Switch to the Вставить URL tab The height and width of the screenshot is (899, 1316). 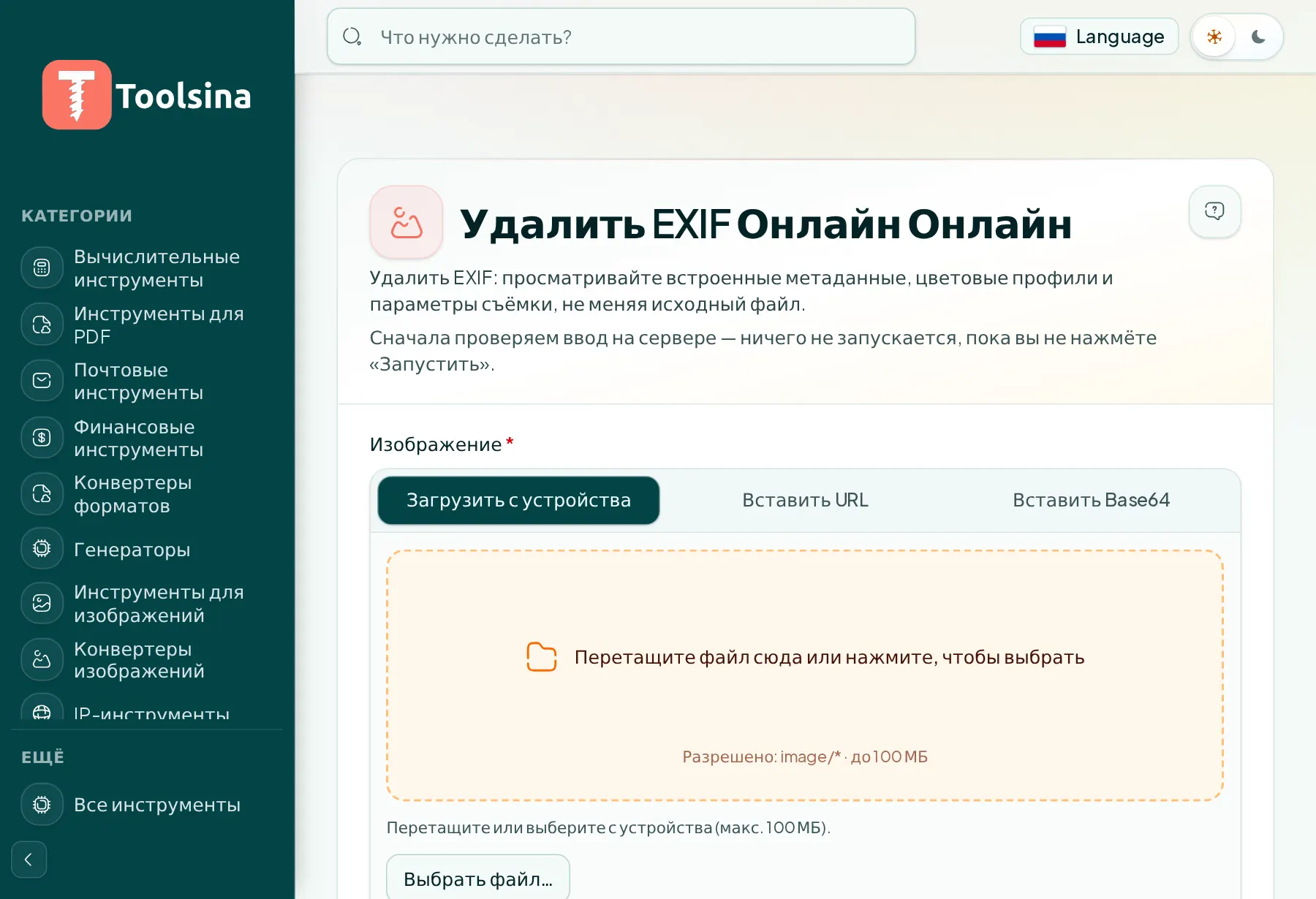point(805,501)
